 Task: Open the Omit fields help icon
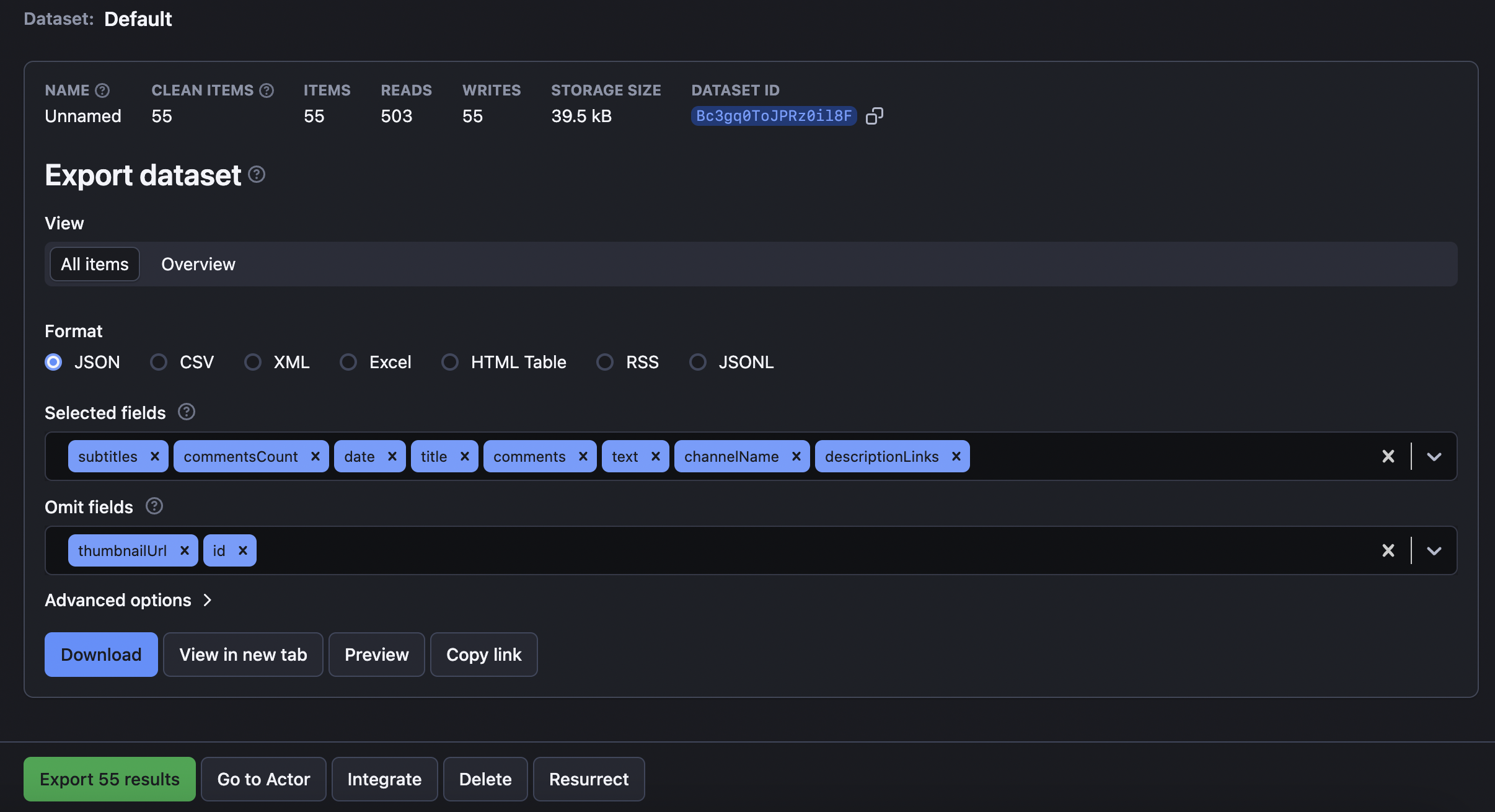(154, 506)
